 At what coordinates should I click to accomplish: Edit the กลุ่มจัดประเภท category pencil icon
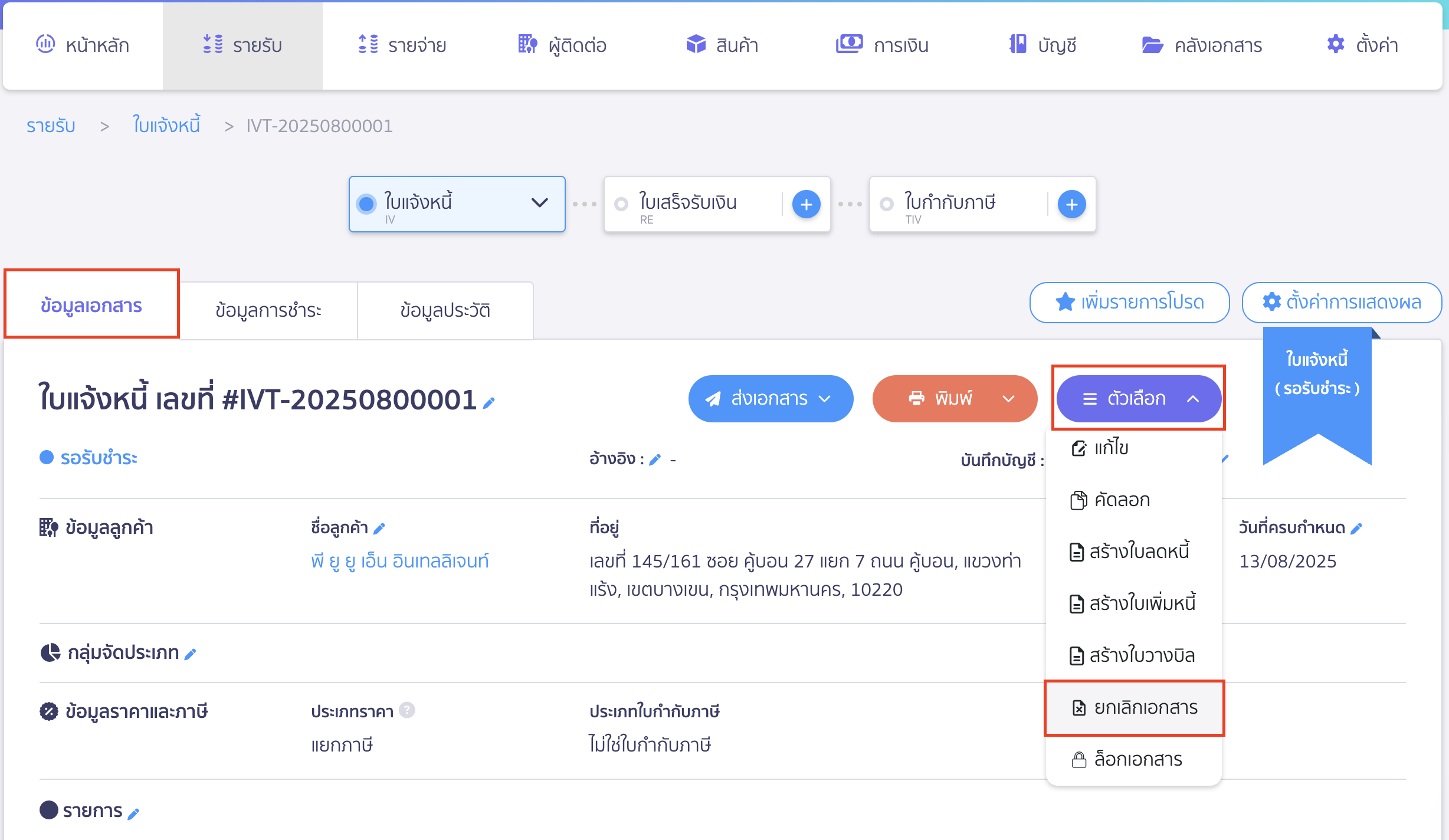tap(190, 654)
